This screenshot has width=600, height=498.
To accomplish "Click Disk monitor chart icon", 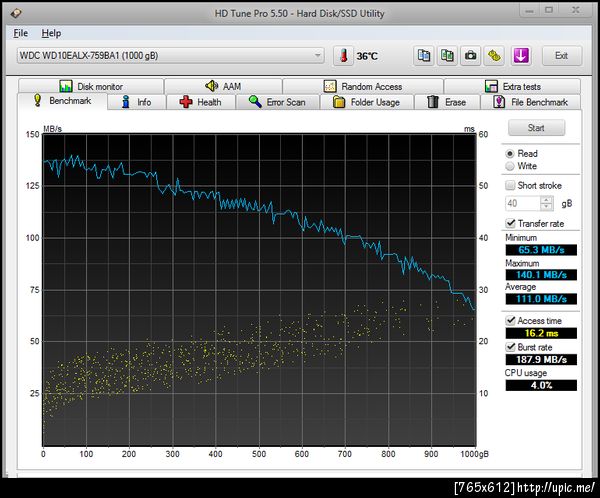I will (66, 86).
